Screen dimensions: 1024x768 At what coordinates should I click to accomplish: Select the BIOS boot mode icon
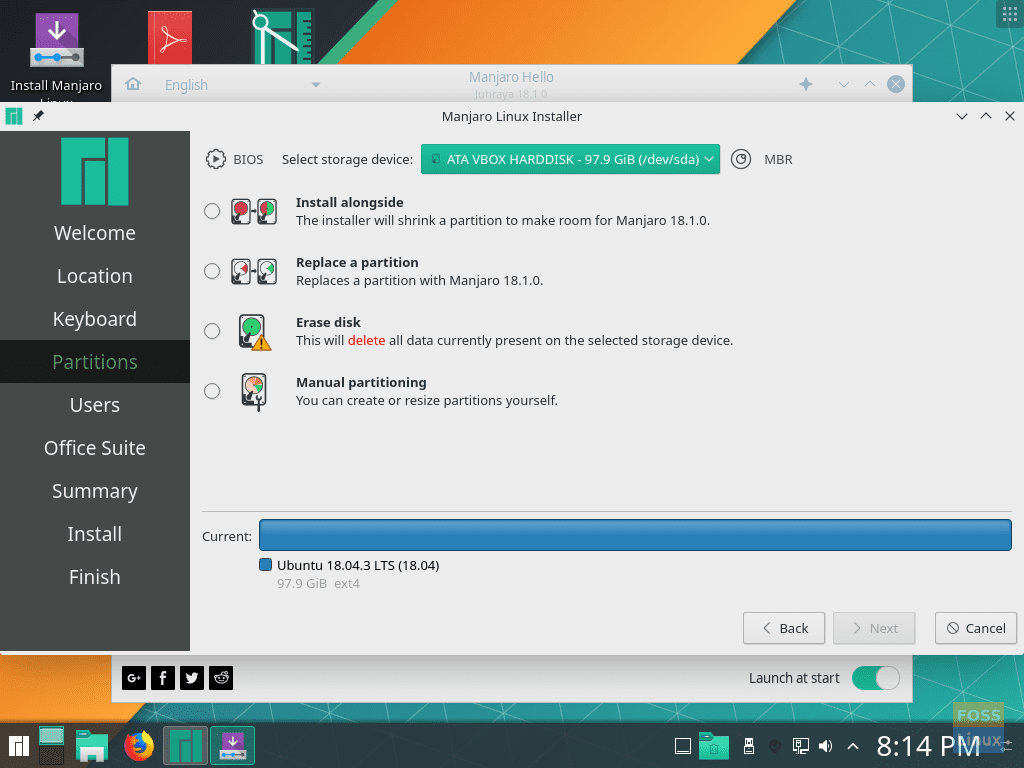[x=216, y=158]
